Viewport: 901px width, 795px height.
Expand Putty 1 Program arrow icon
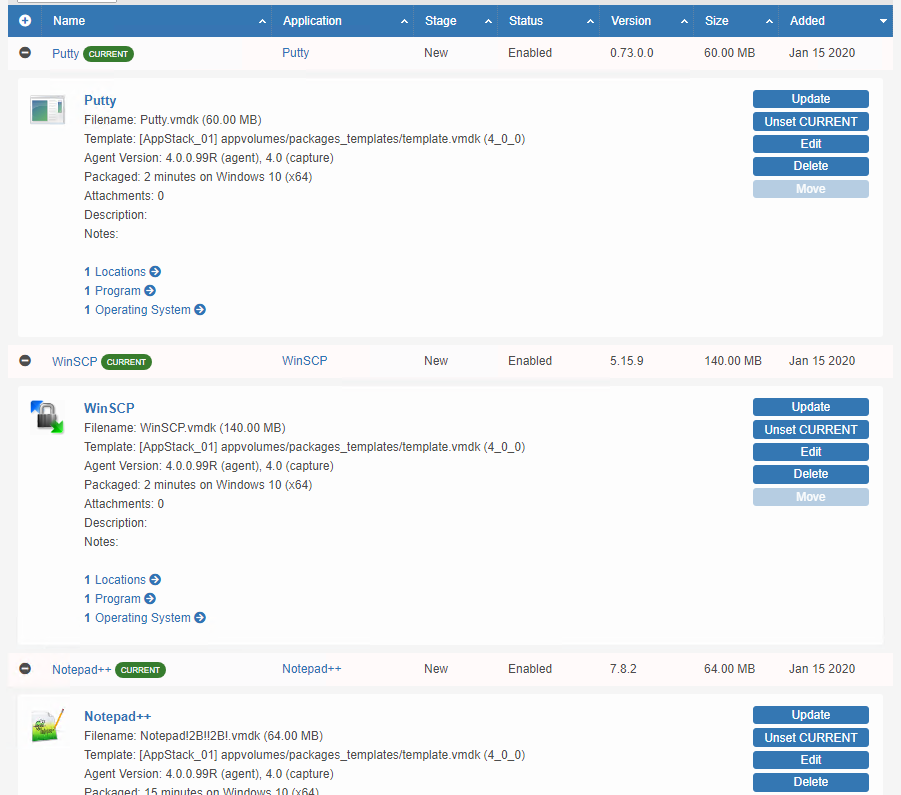click(x=150, y=290)
